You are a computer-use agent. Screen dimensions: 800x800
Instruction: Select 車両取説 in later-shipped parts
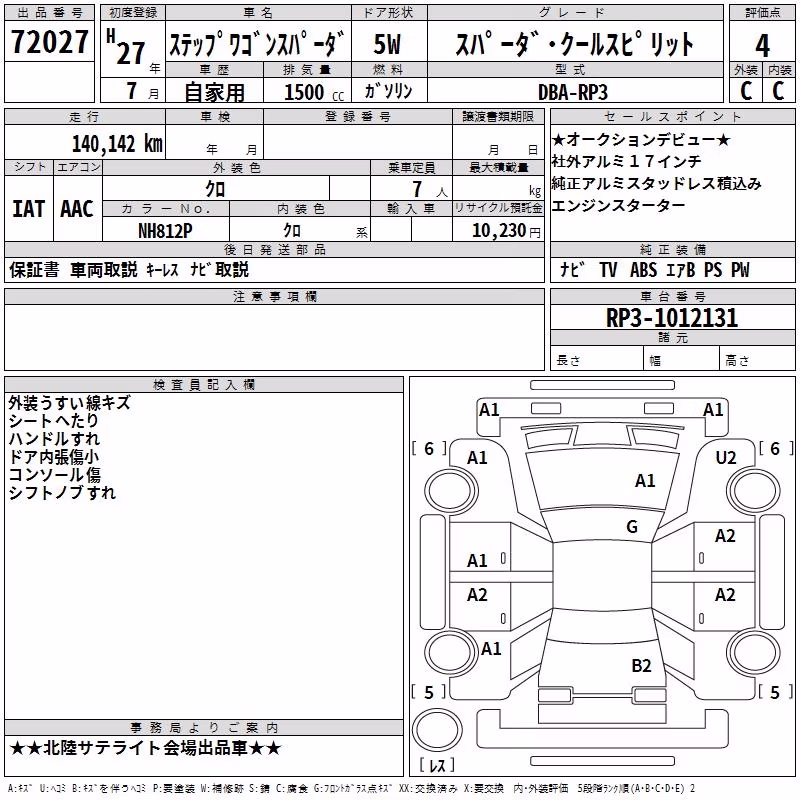click(104, 269)
